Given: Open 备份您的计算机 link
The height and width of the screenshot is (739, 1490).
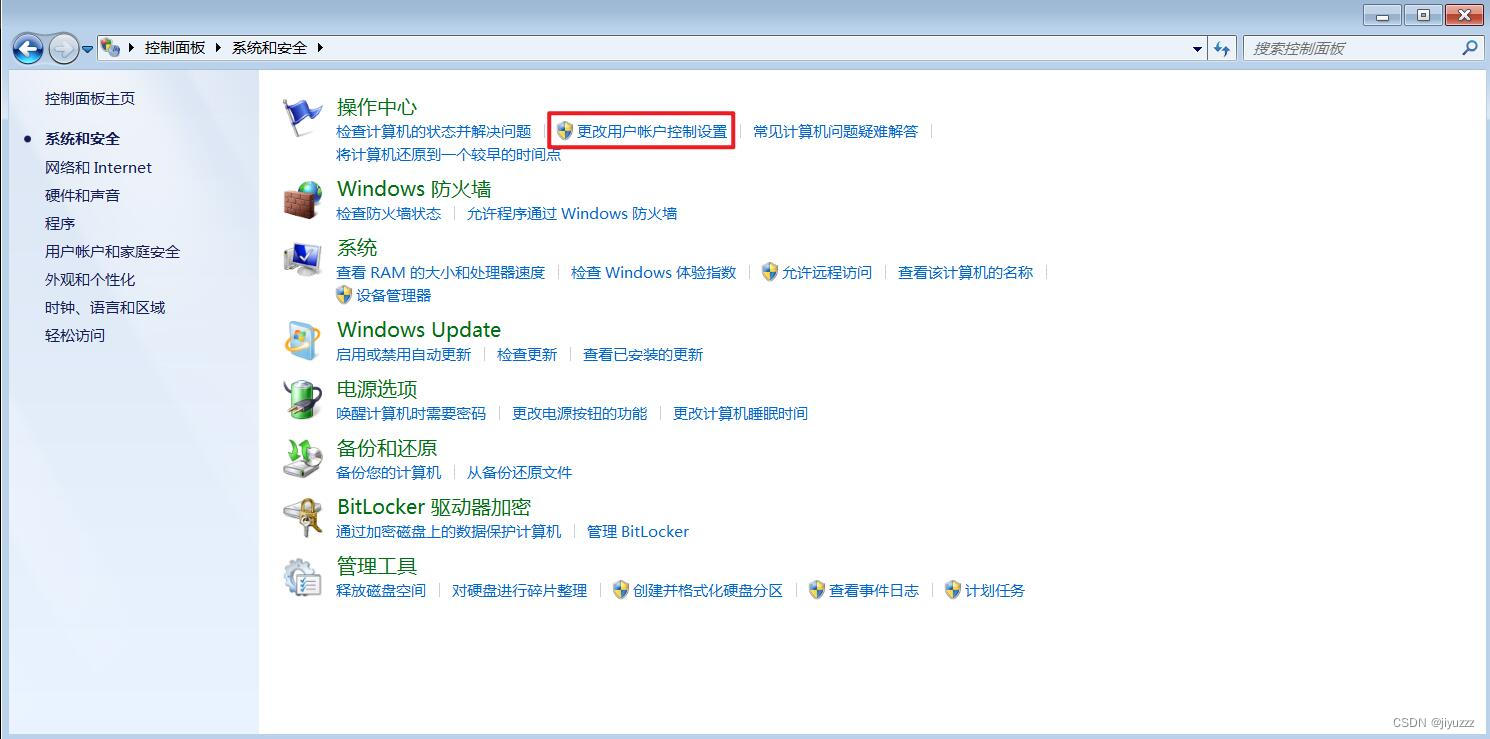Looking at the screenshot, I should coord(388,472).
